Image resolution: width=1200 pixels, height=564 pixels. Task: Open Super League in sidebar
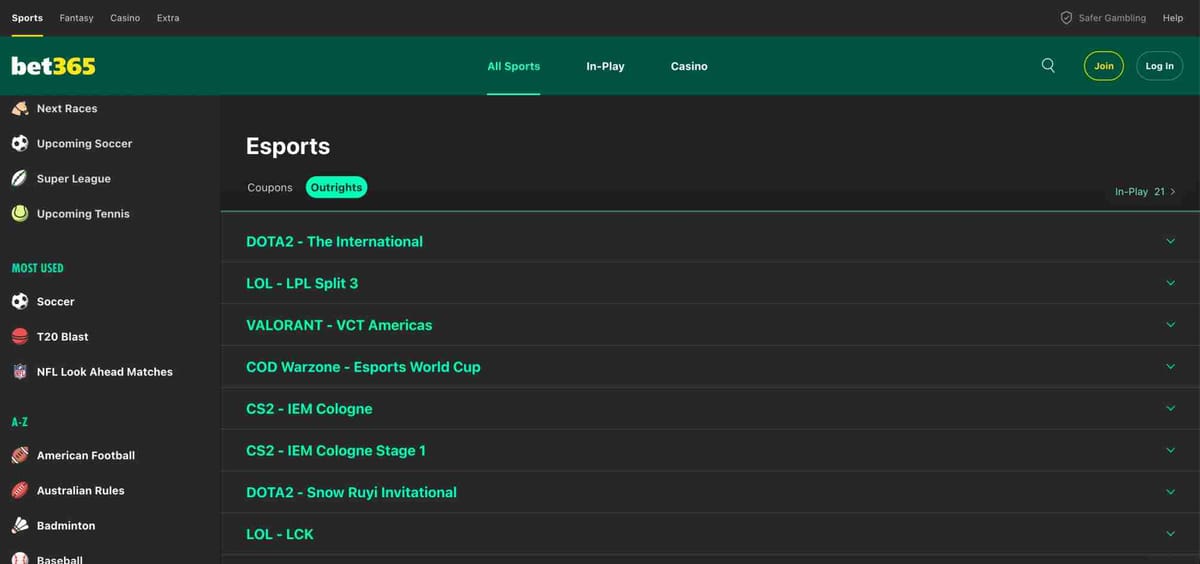click(74, 178)
